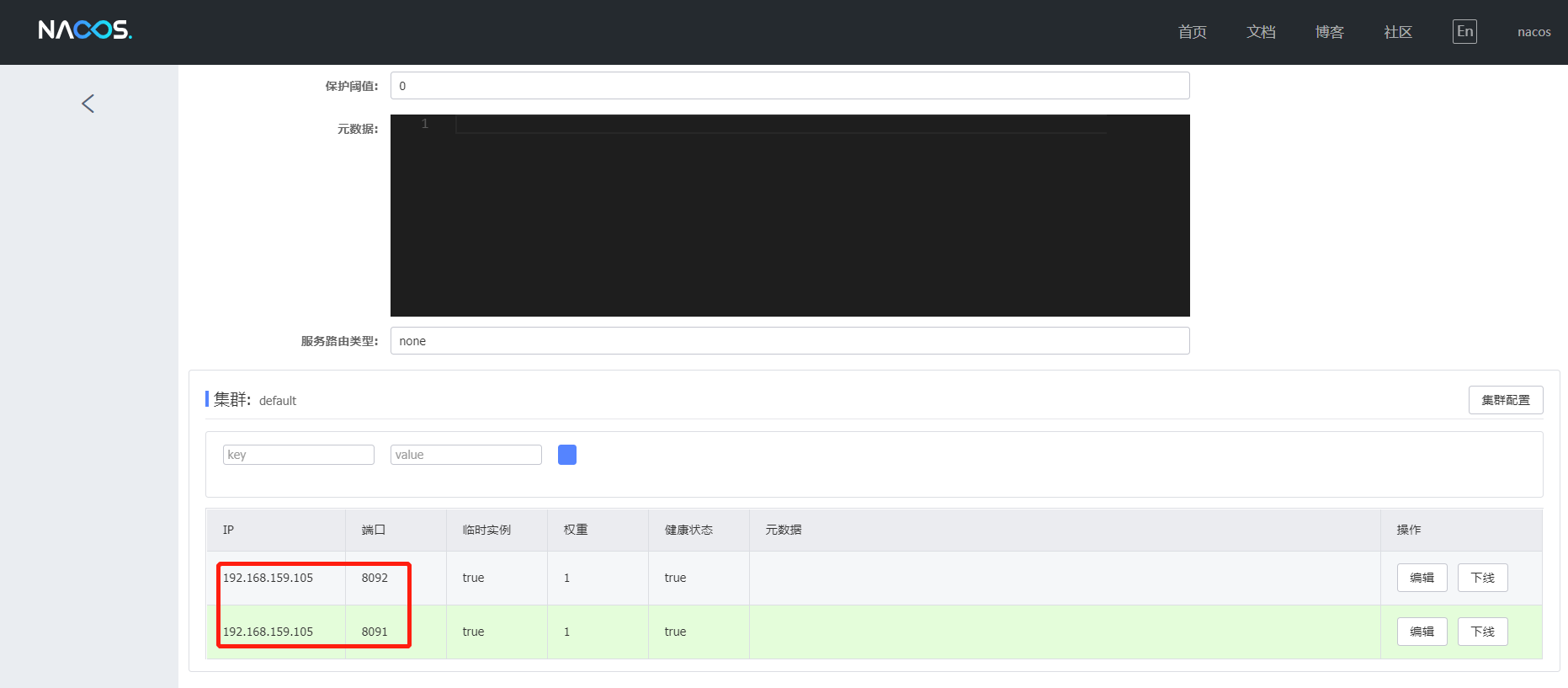Select IP 192.168.159.105 in the 8092 row

point(268,578)
